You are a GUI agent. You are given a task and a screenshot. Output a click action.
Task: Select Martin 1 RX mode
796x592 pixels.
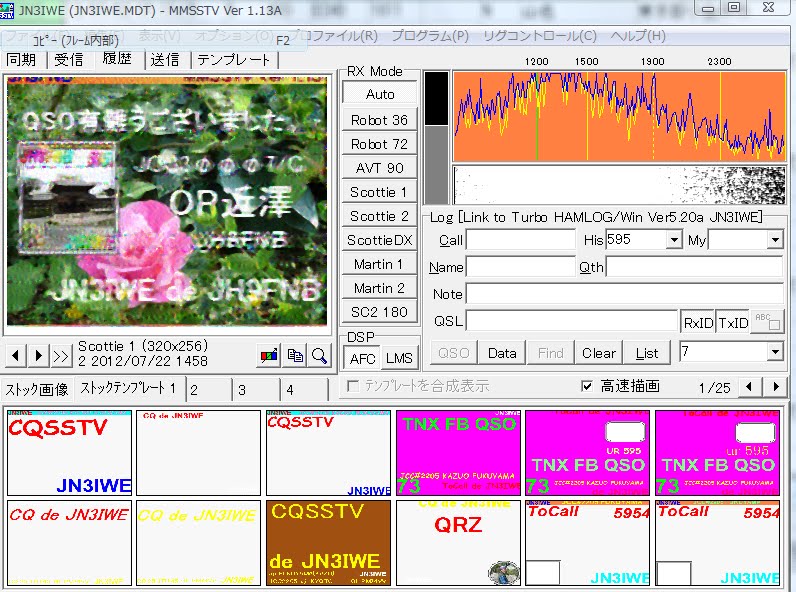[380, 264]
